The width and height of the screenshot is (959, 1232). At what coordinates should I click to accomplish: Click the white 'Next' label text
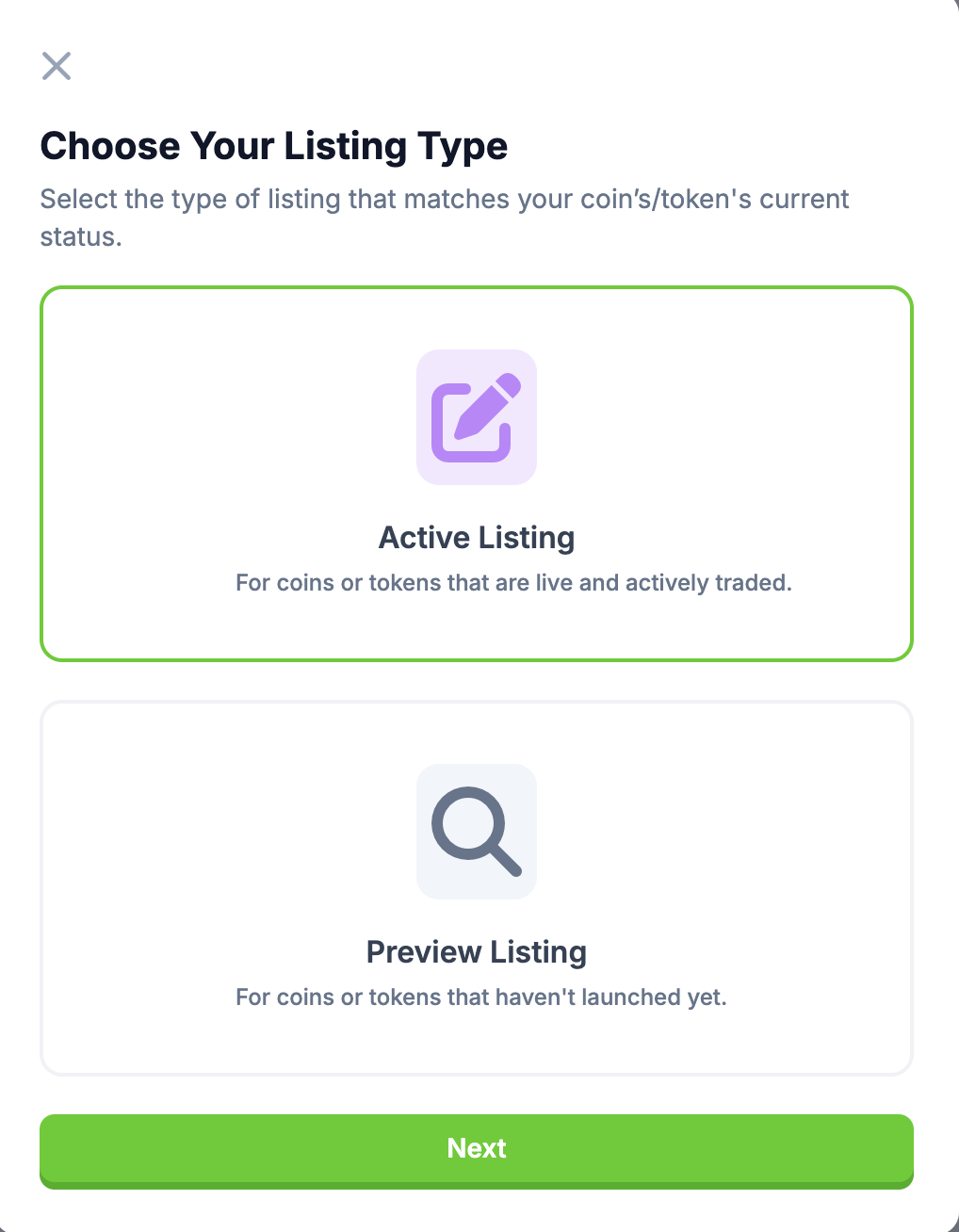tap(477, 1148)
